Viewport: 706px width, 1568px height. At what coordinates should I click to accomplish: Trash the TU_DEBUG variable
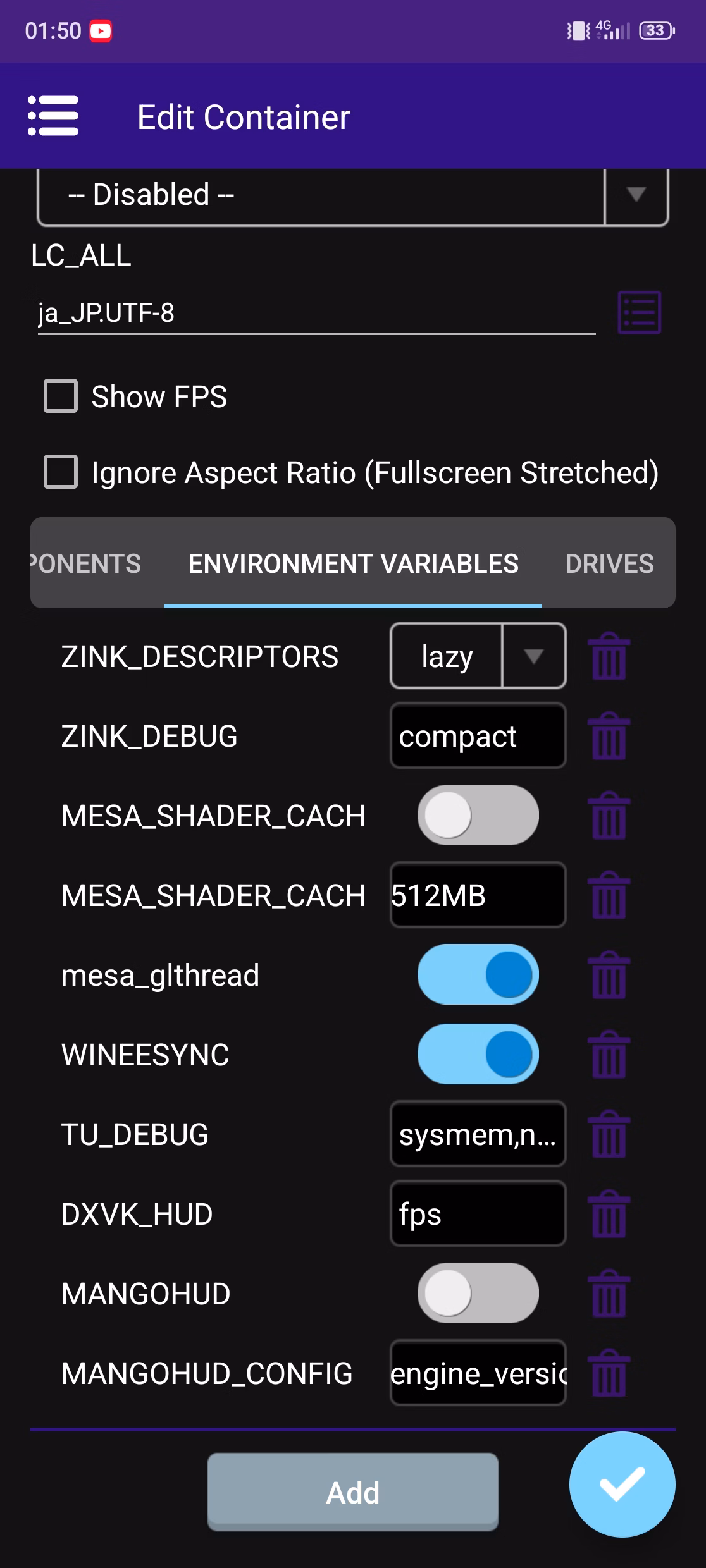[609, 1134]
